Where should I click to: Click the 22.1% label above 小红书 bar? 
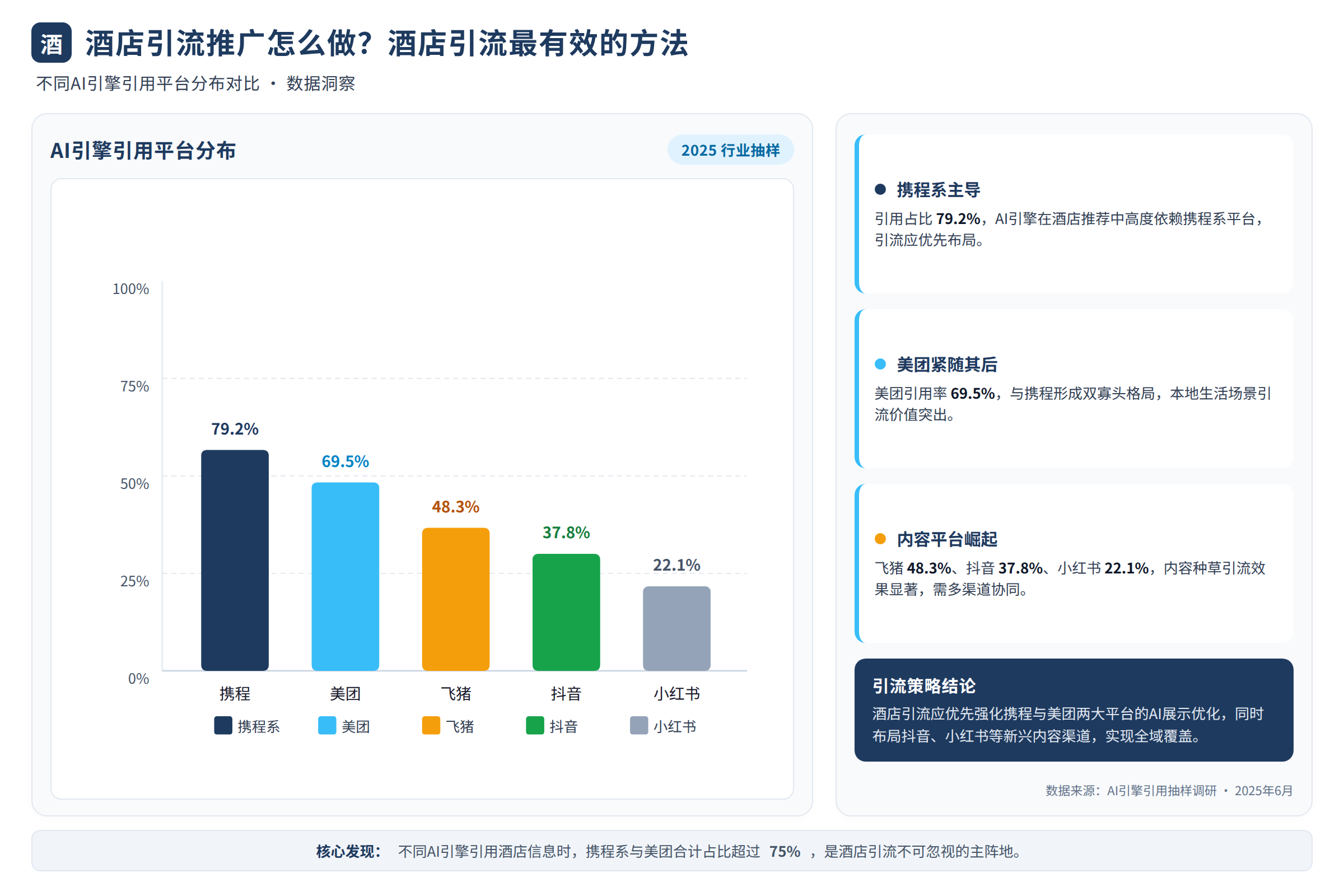click(x=676, y=565)
